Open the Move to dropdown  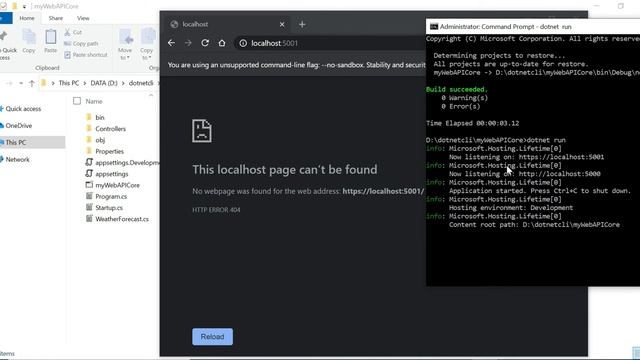tap(125, 44)
